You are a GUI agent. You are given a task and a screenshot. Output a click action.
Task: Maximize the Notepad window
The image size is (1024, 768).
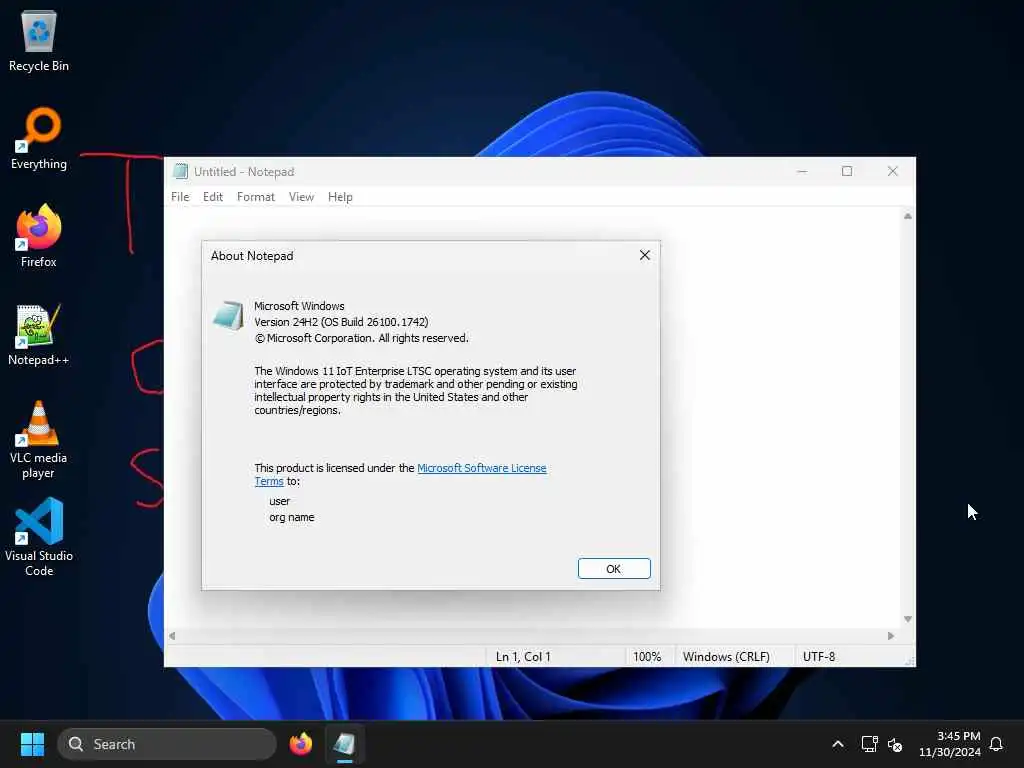click(x=847, y=171)
